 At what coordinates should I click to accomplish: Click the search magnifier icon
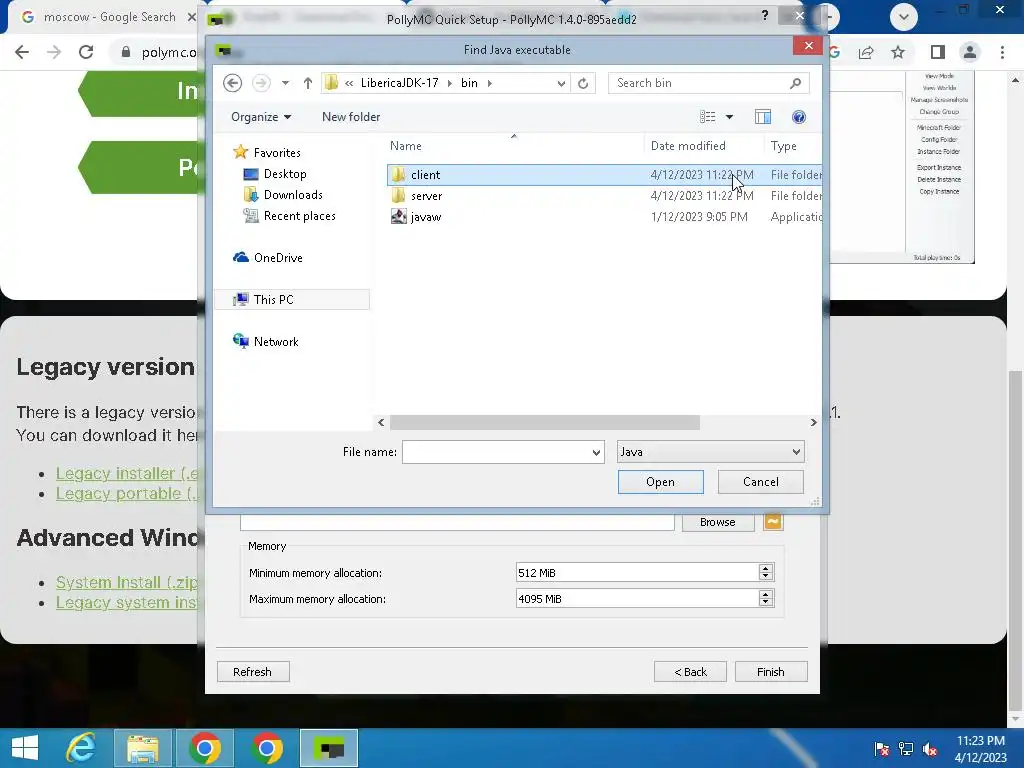click(x=795, y=83)
